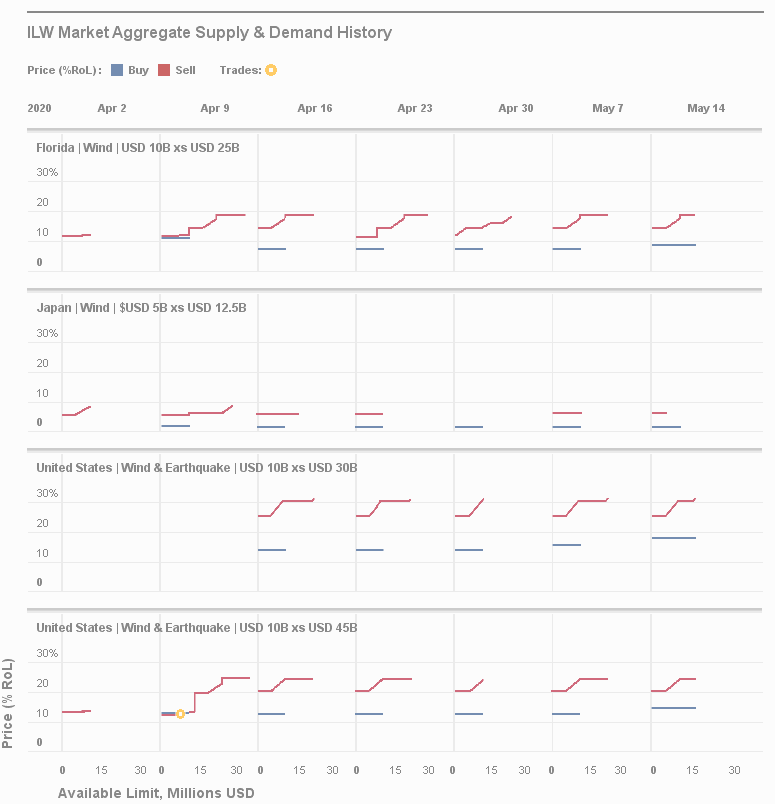This screenshot has width=775, height=804.
Task: Select the May 14 date column header
Action: coord(706,108)
